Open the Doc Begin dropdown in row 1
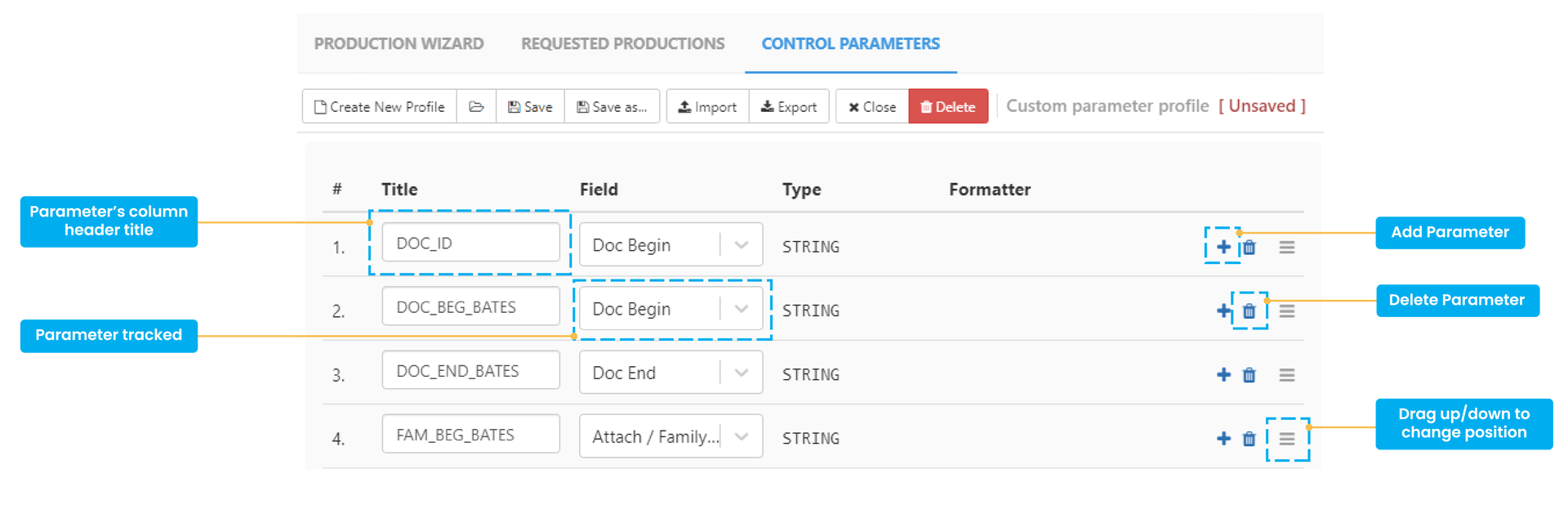Image resolution: width=1568 pixels, height=505 pixels. click(x=670, y=244)
